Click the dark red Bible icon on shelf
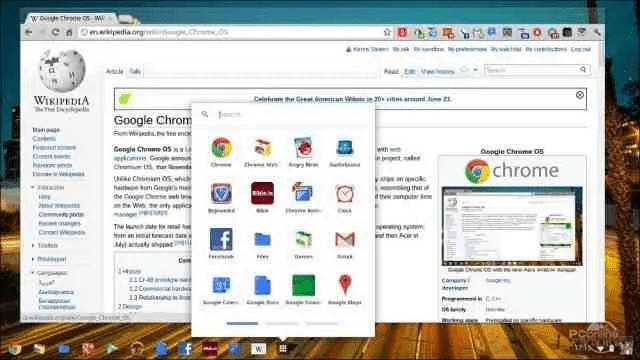The width and height of the screenshot is (640, 360). pyautogui.click(x=210, y=349)
